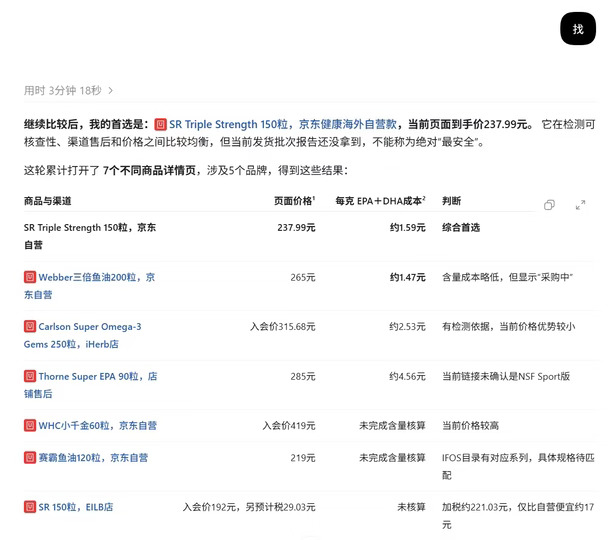Click the 265元 price cell
Image resolution: width=608 pixels, height=540 pixels.
pyautogui.click(x=303, y=277)
